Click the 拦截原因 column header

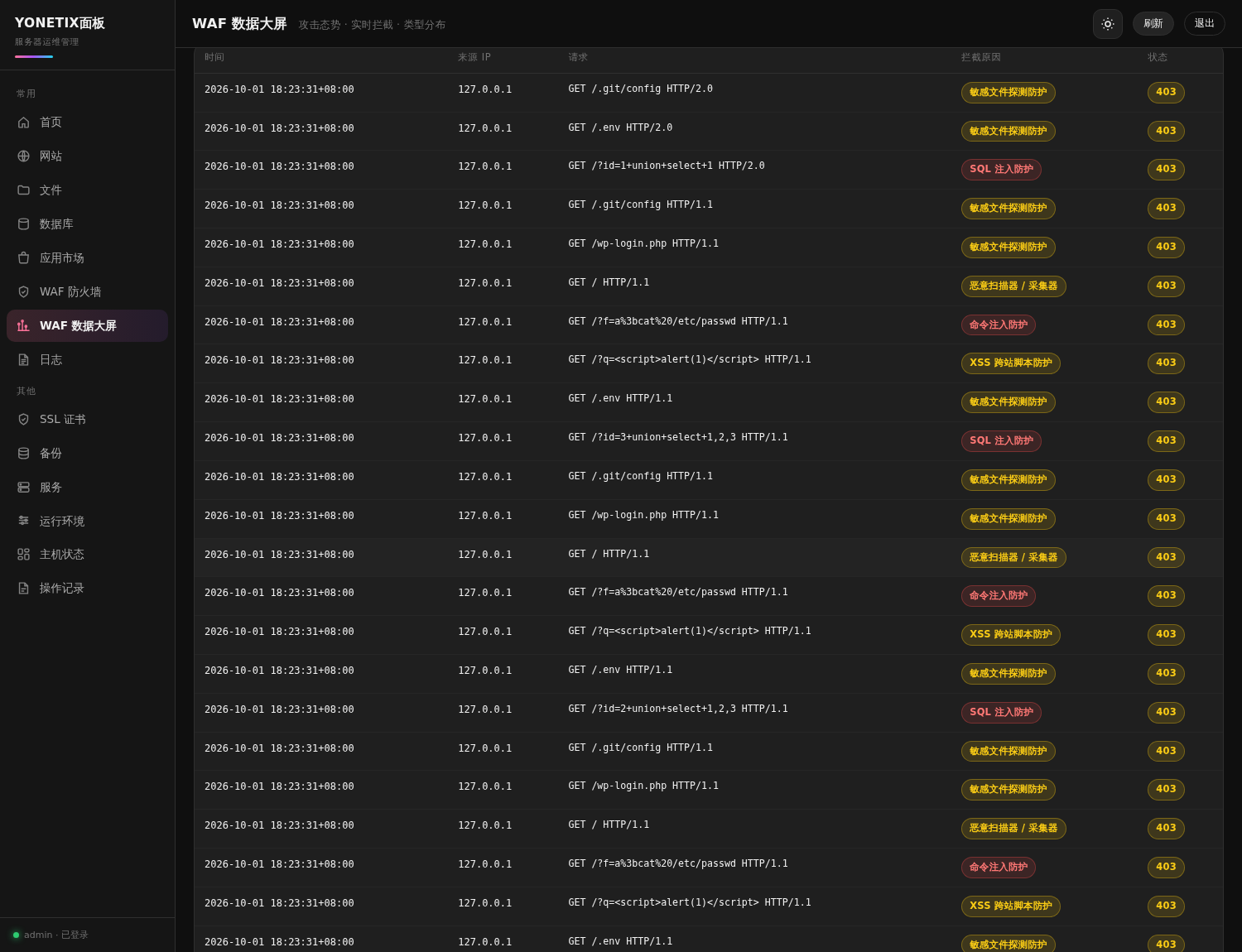[981, 58]
